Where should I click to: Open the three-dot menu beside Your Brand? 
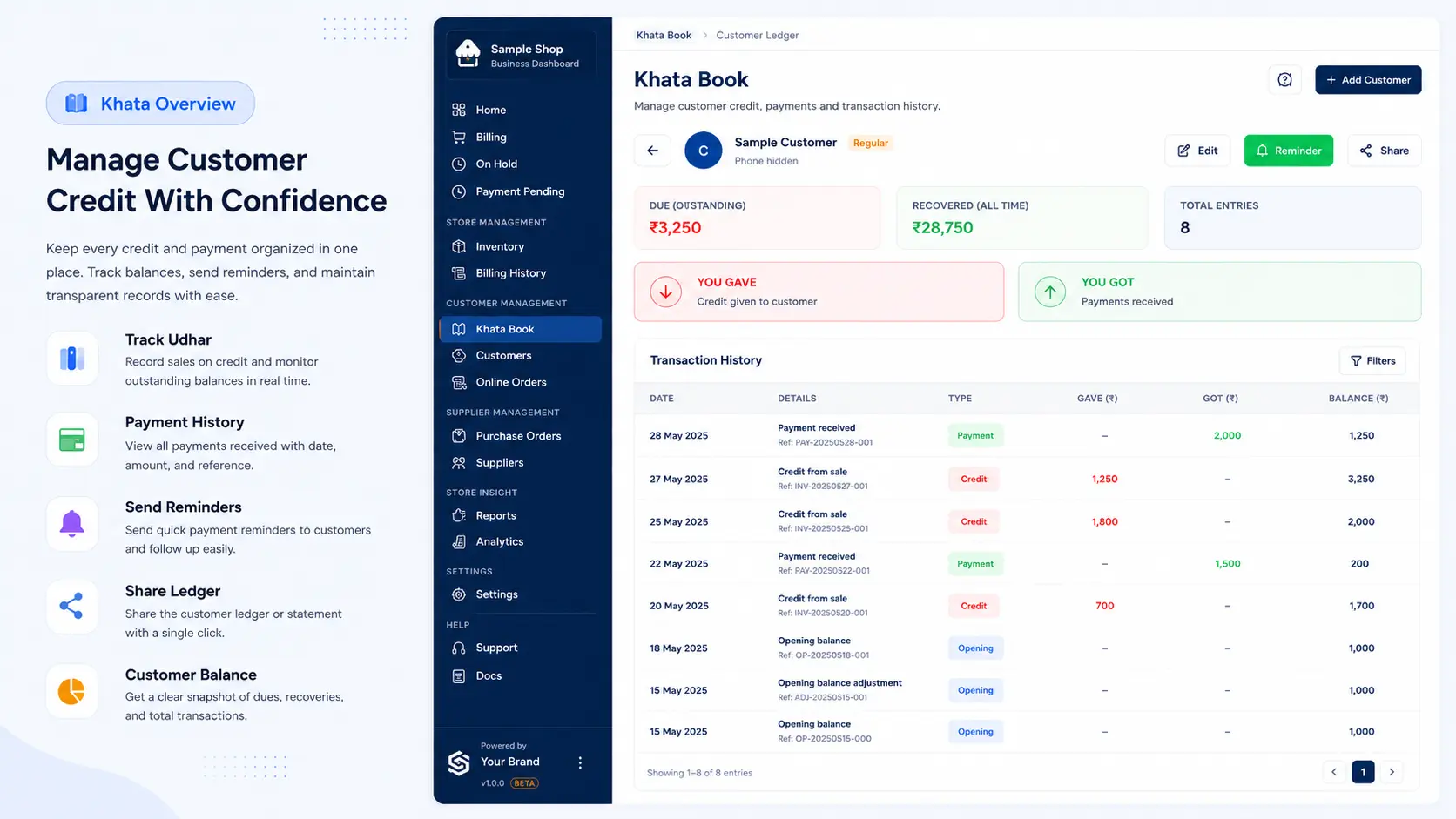580,762
